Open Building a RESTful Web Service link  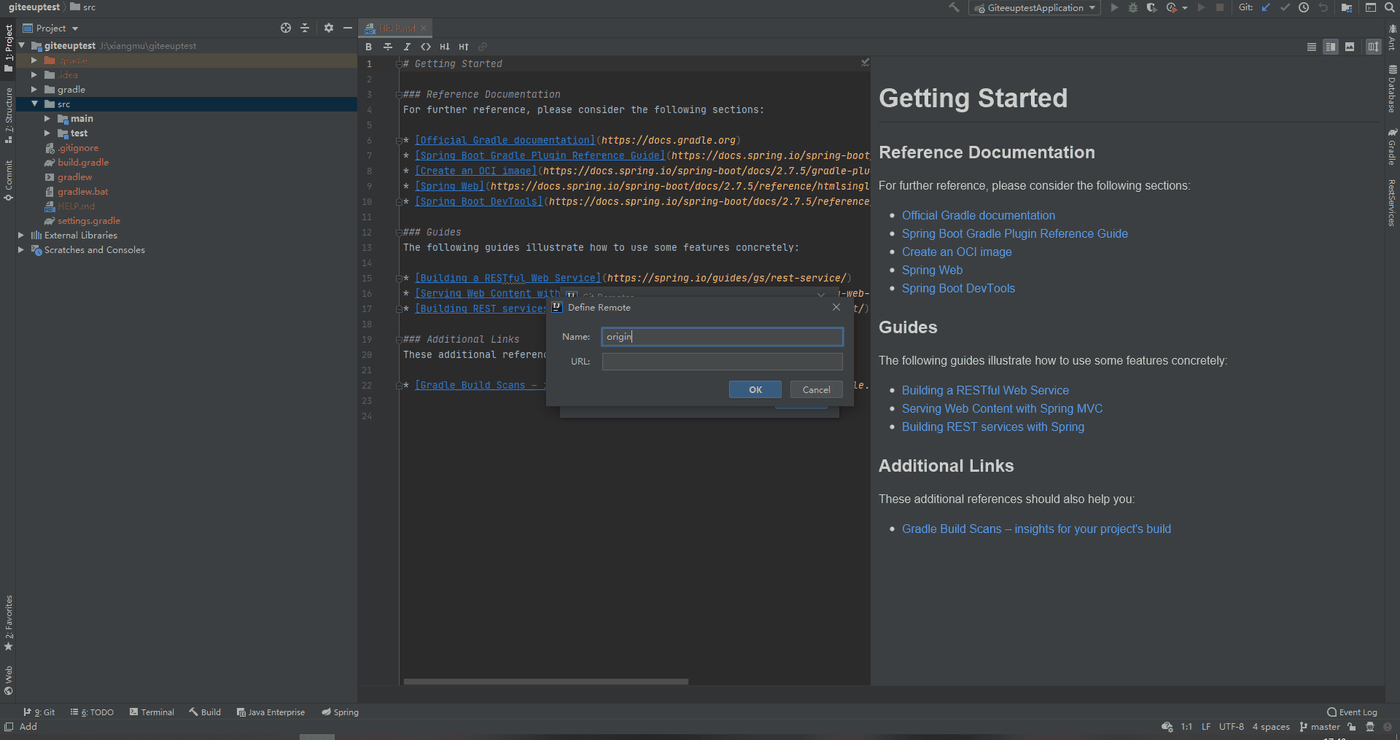pos(985,390)
